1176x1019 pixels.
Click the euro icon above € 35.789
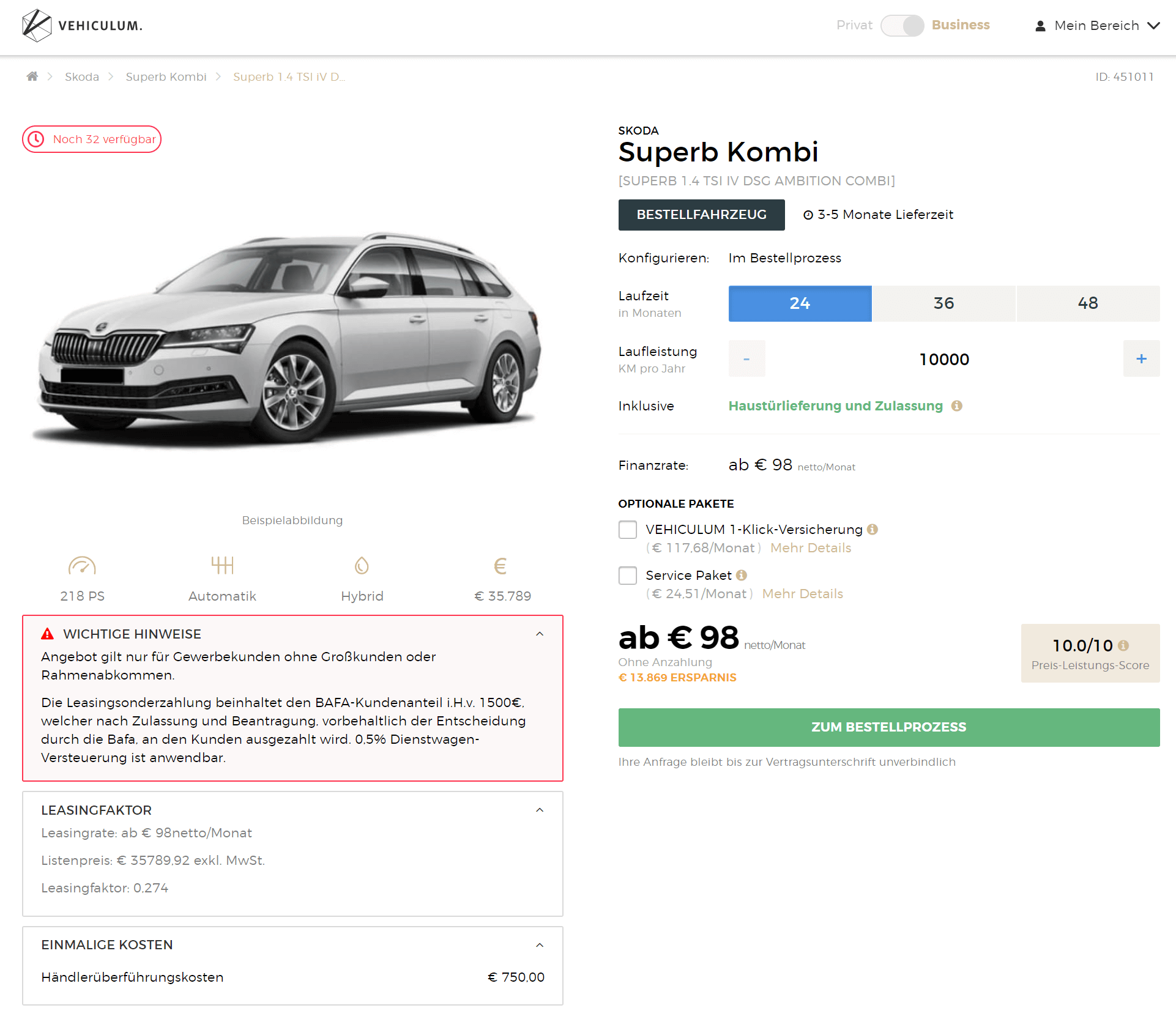click(501, 566)
